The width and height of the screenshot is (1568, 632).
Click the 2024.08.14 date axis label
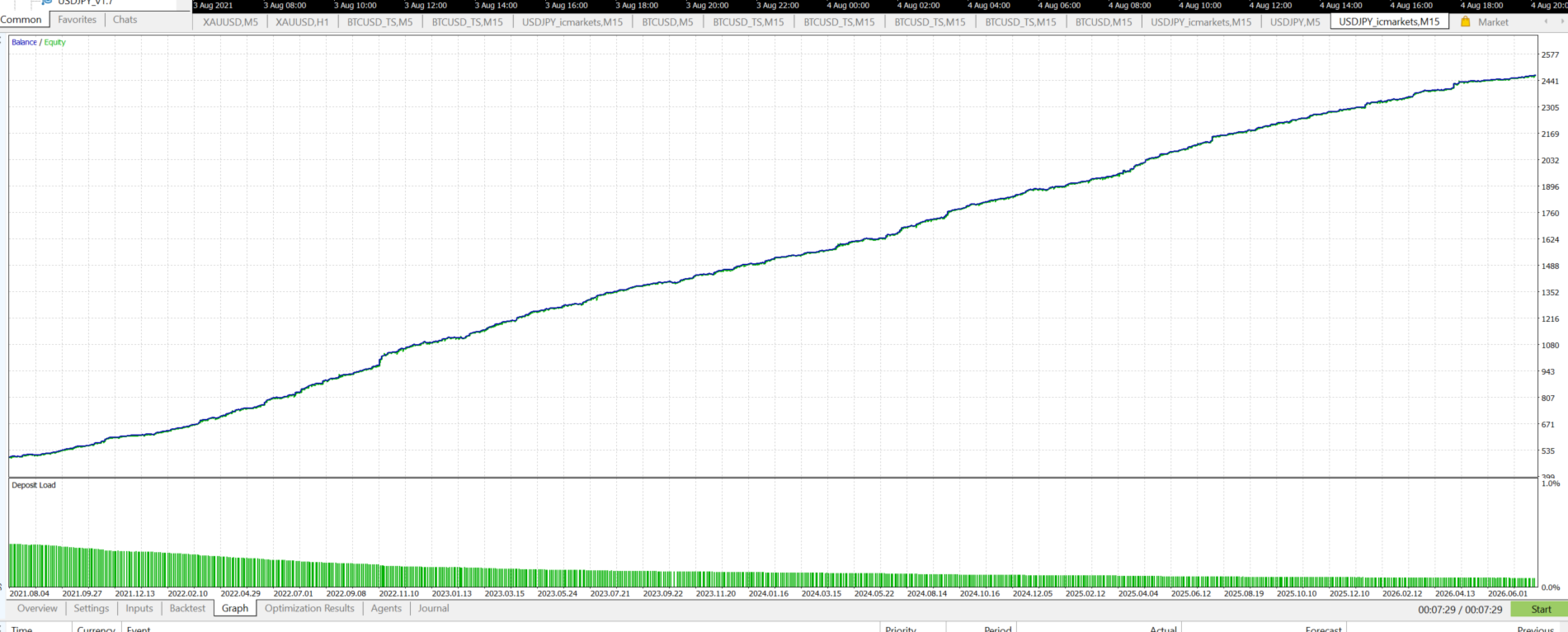[x=926, y=593]
